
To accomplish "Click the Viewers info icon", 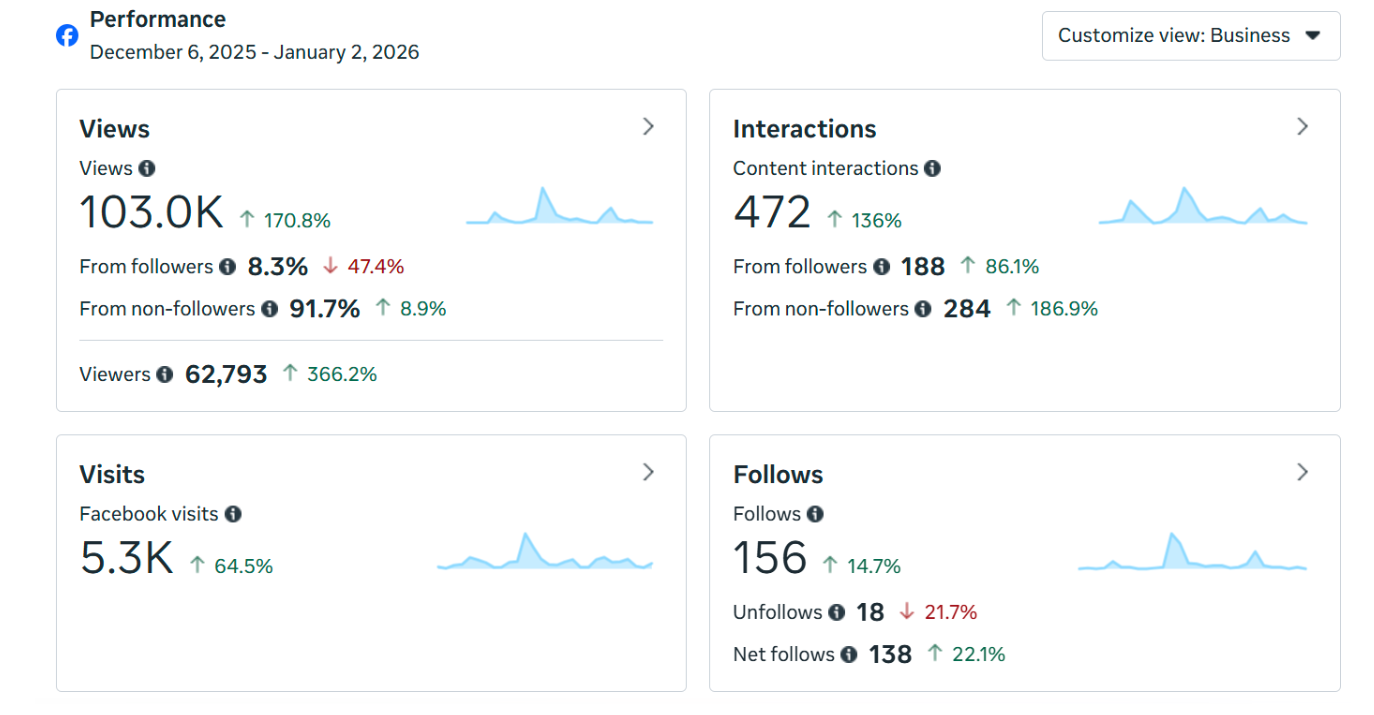I will tap(164, 374).
